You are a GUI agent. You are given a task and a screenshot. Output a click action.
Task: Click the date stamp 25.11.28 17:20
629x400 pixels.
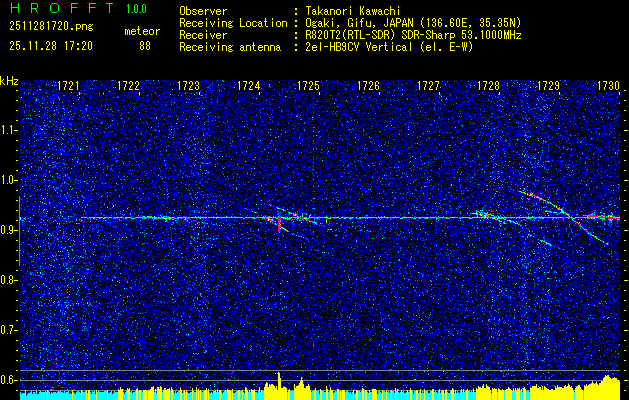click(x=51, y=46)
